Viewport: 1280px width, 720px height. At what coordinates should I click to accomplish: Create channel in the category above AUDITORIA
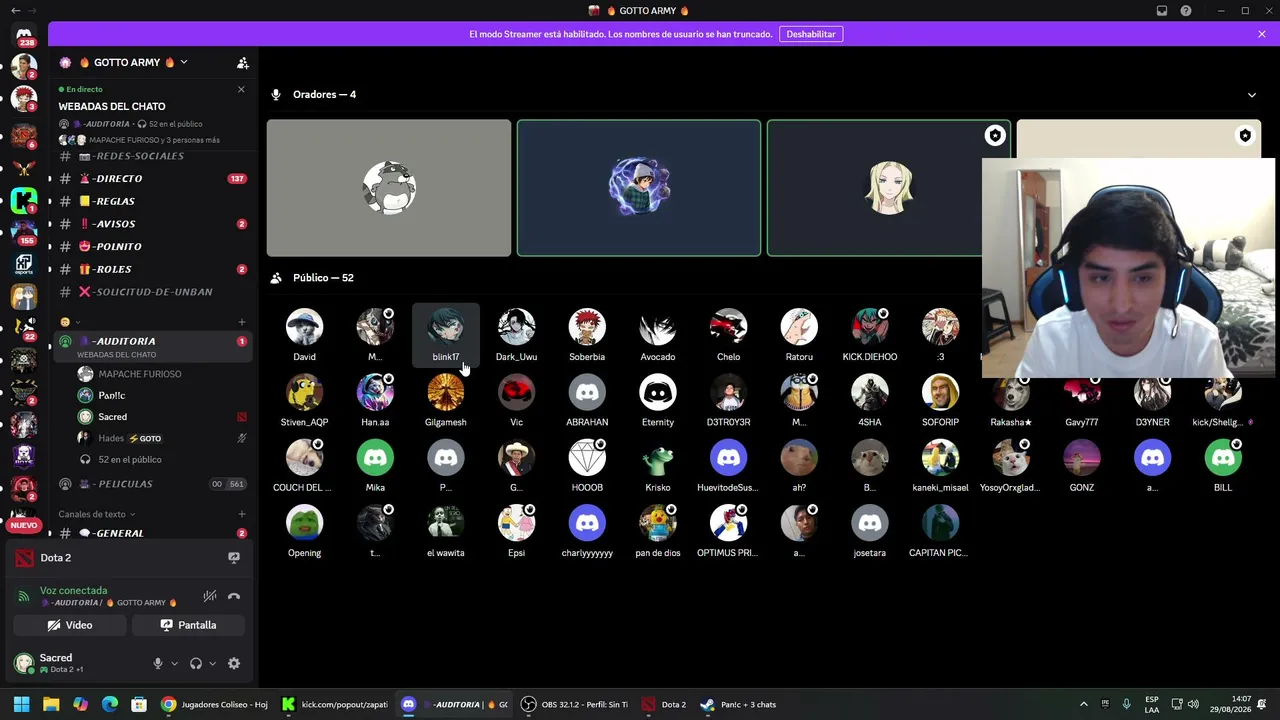pos(242,322)
